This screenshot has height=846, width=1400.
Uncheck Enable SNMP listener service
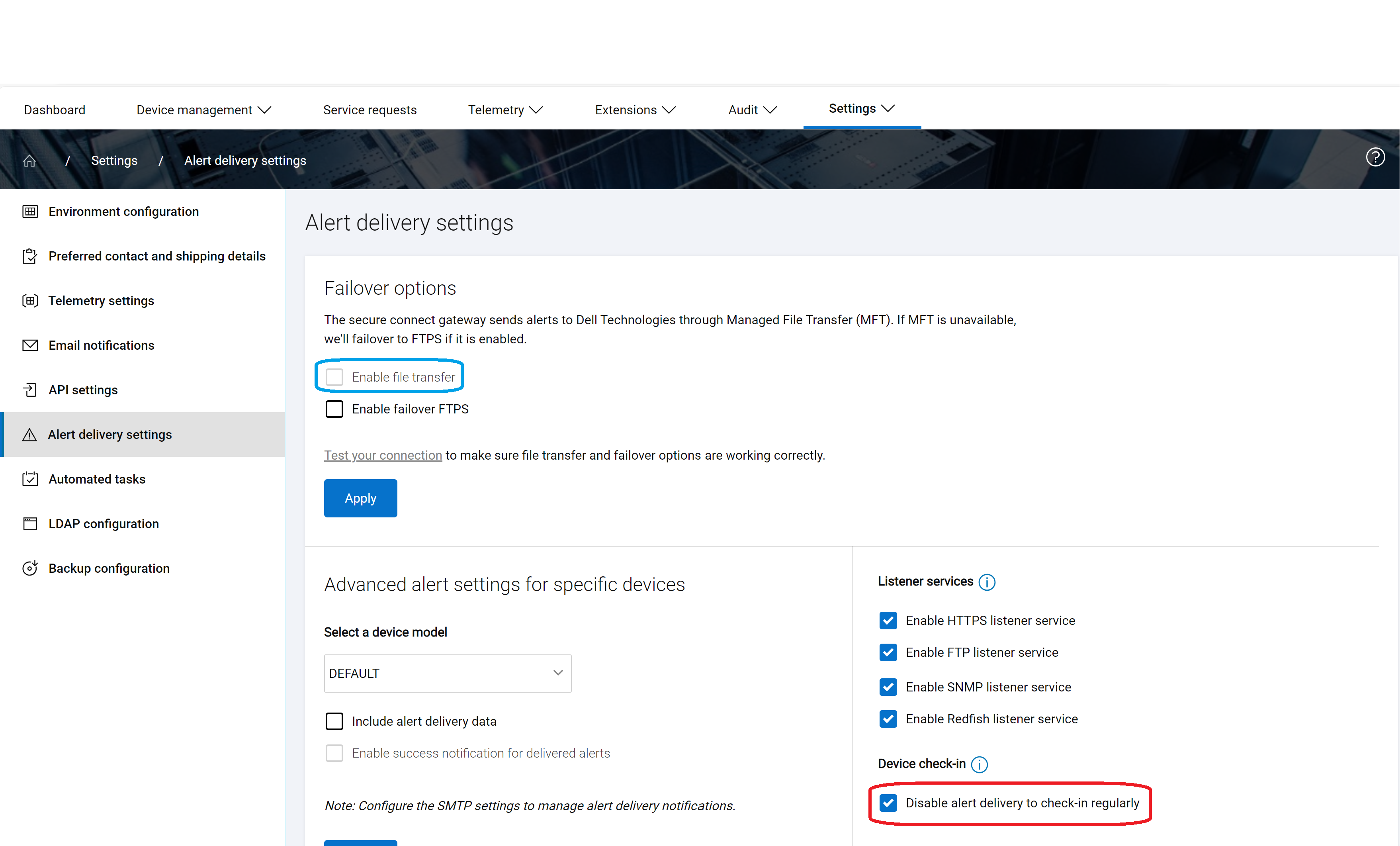tap(888, 687)
